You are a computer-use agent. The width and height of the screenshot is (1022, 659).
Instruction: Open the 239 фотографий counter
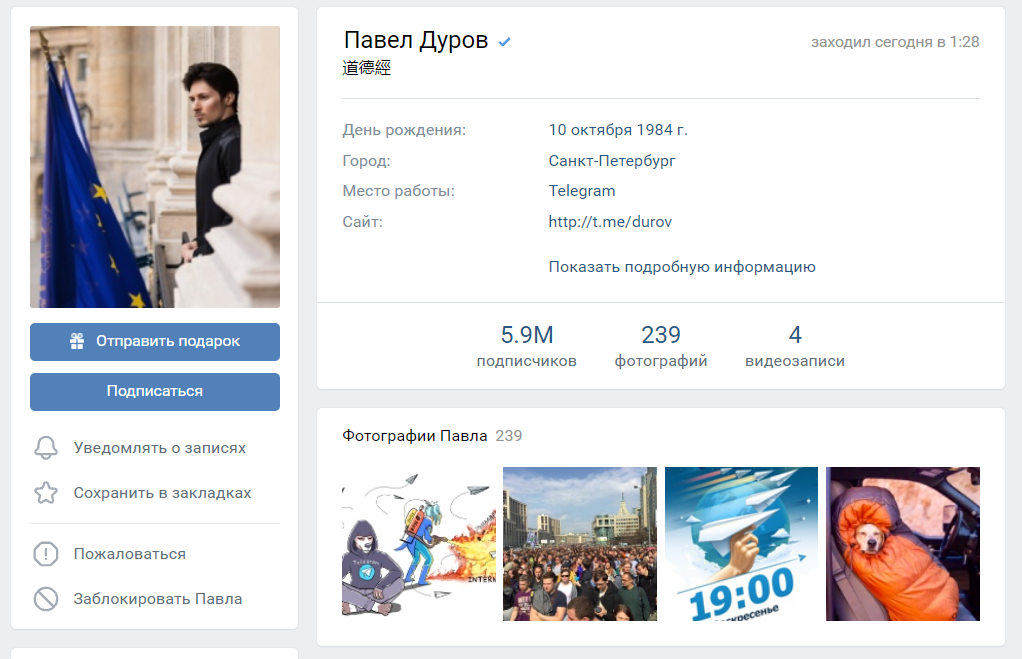tap(661, 346)
